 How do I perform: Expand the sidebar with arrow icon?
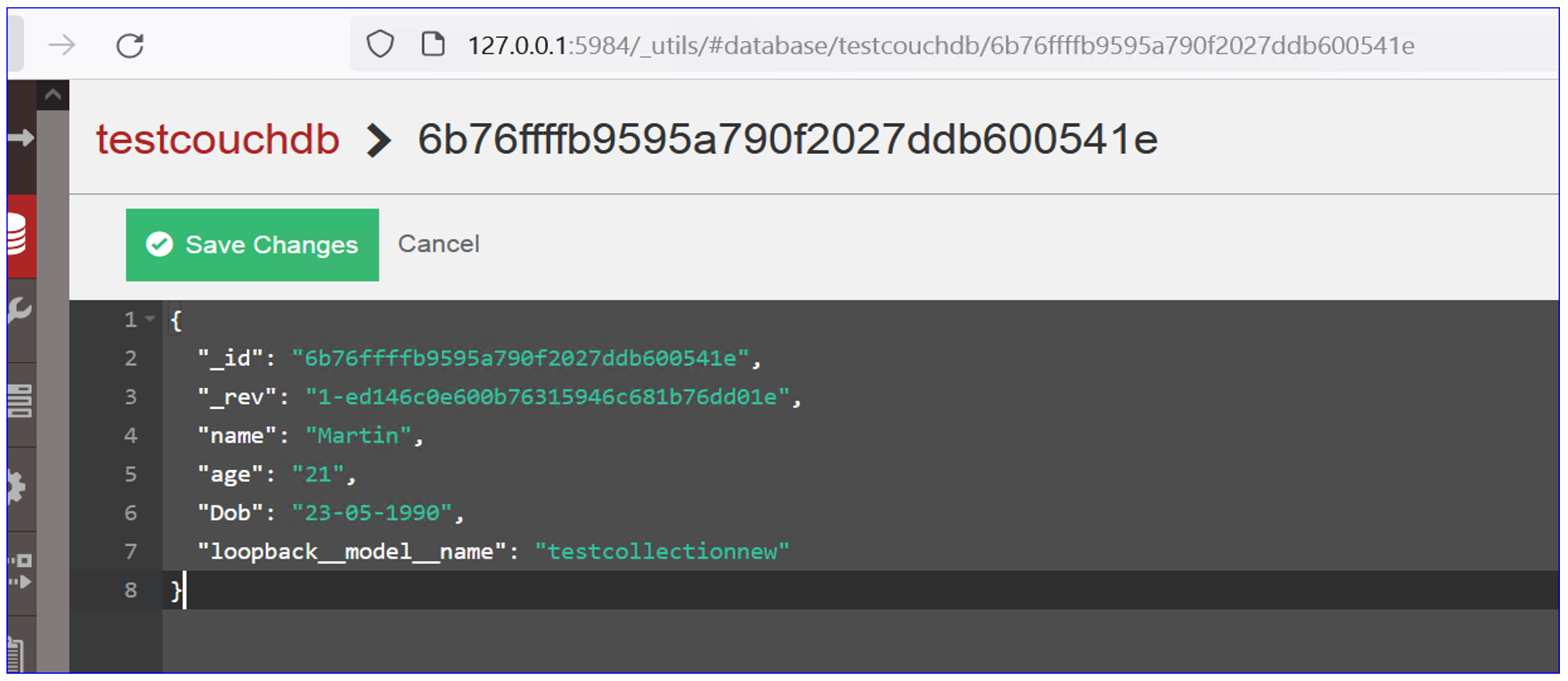click(x=21, y=138)
